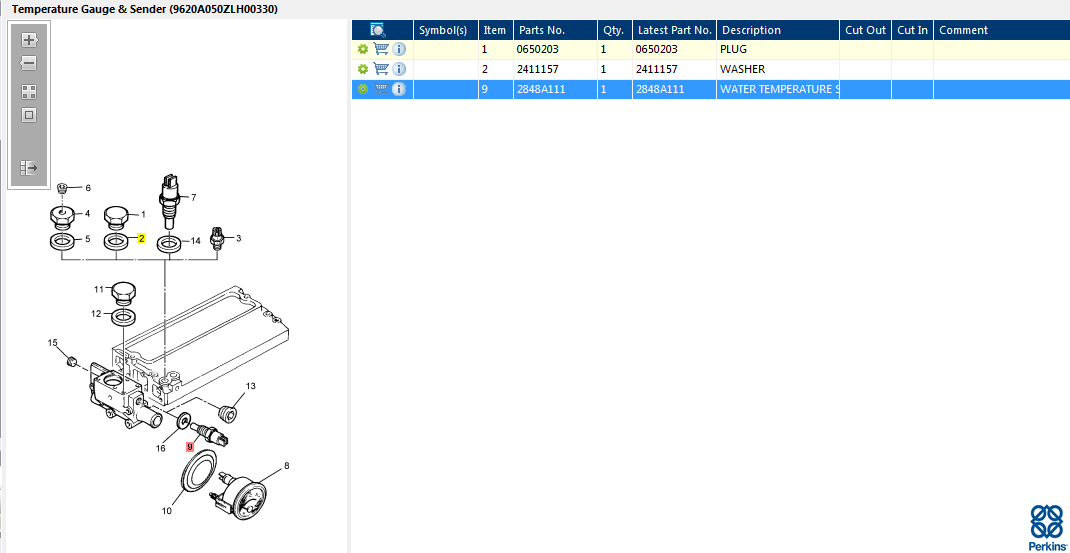
Task: Click the gear icon for part 2848A111
Action: [363, 89]
